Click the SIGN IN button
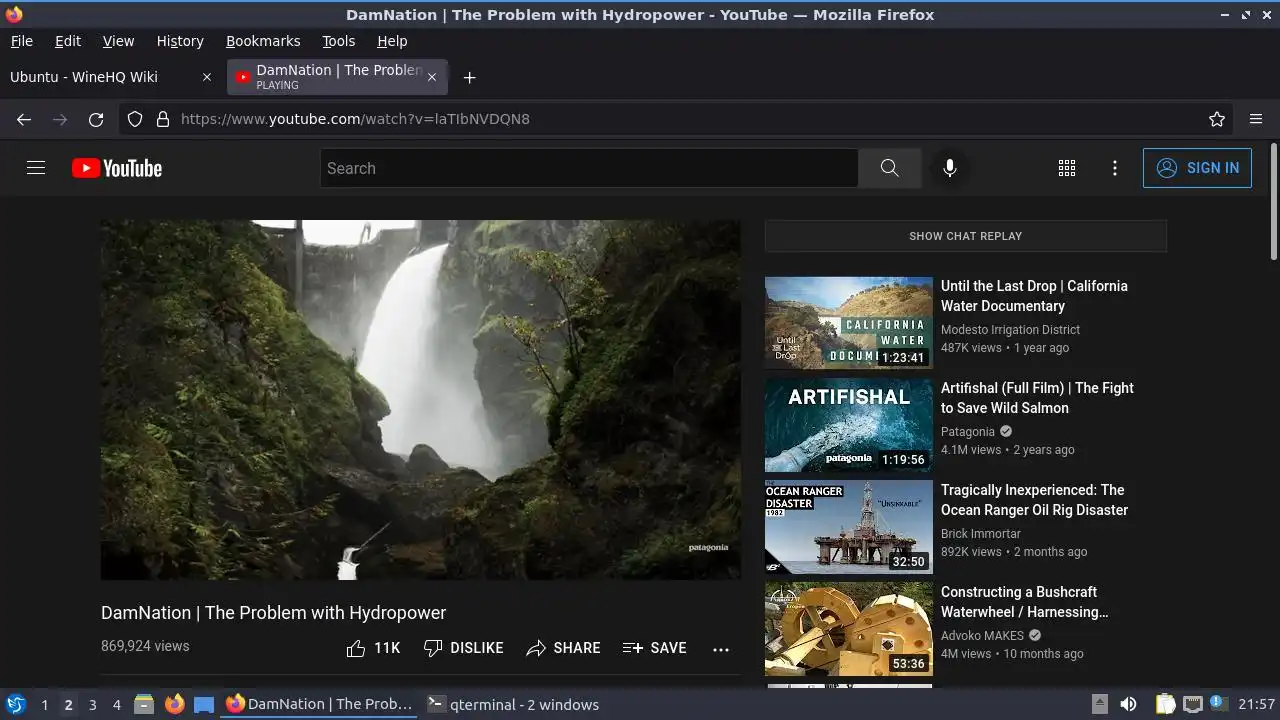This screenshot has width=1280, height=720. tap(1197, 168)
